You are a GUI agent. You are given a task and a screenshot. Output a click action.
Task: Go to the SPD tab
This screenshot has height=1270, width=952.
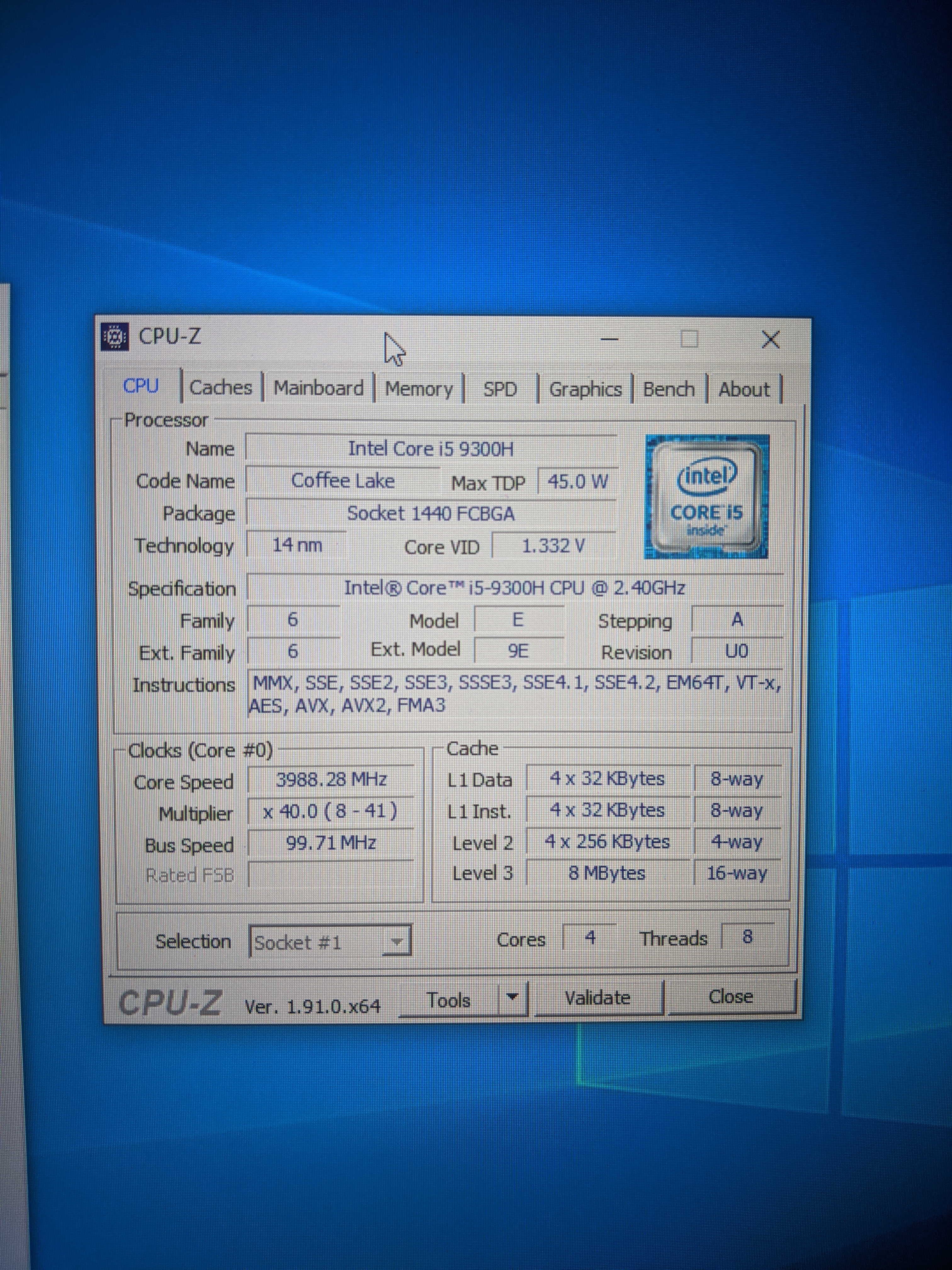(500, 389)
